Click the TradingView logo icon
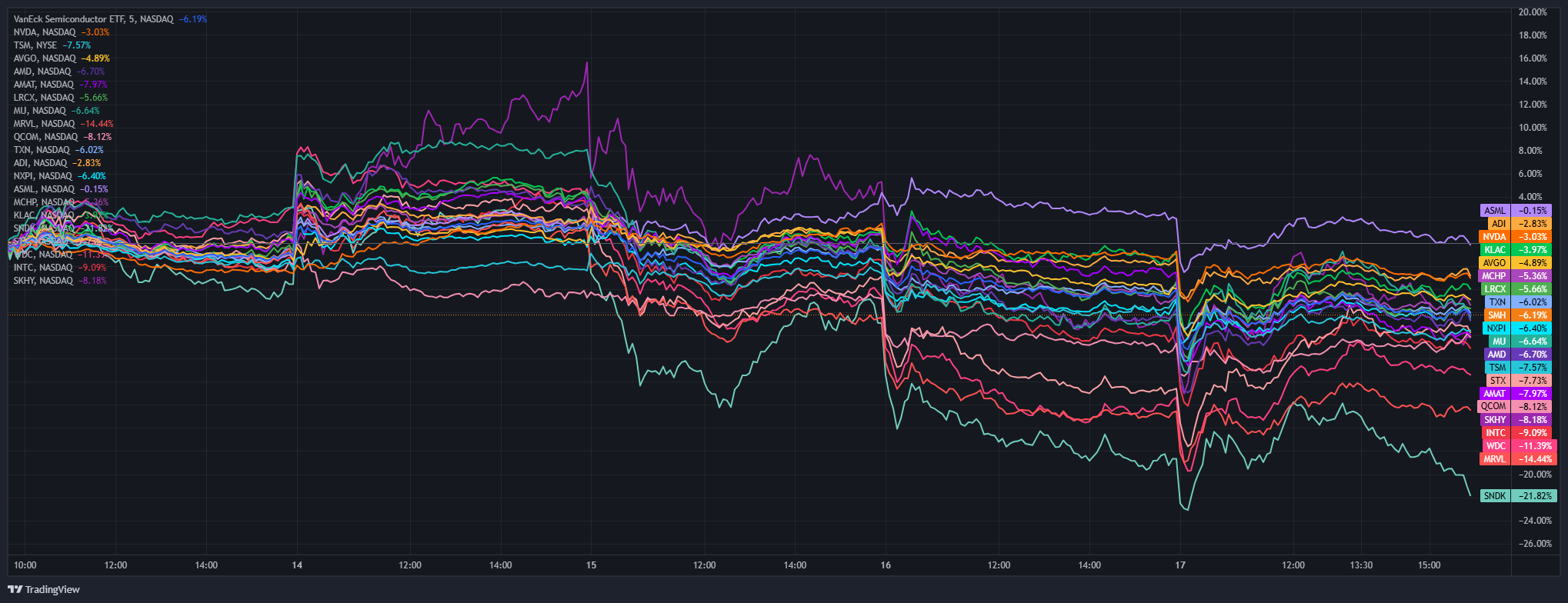The image size is (1568, 603). [x=15, y=590]
